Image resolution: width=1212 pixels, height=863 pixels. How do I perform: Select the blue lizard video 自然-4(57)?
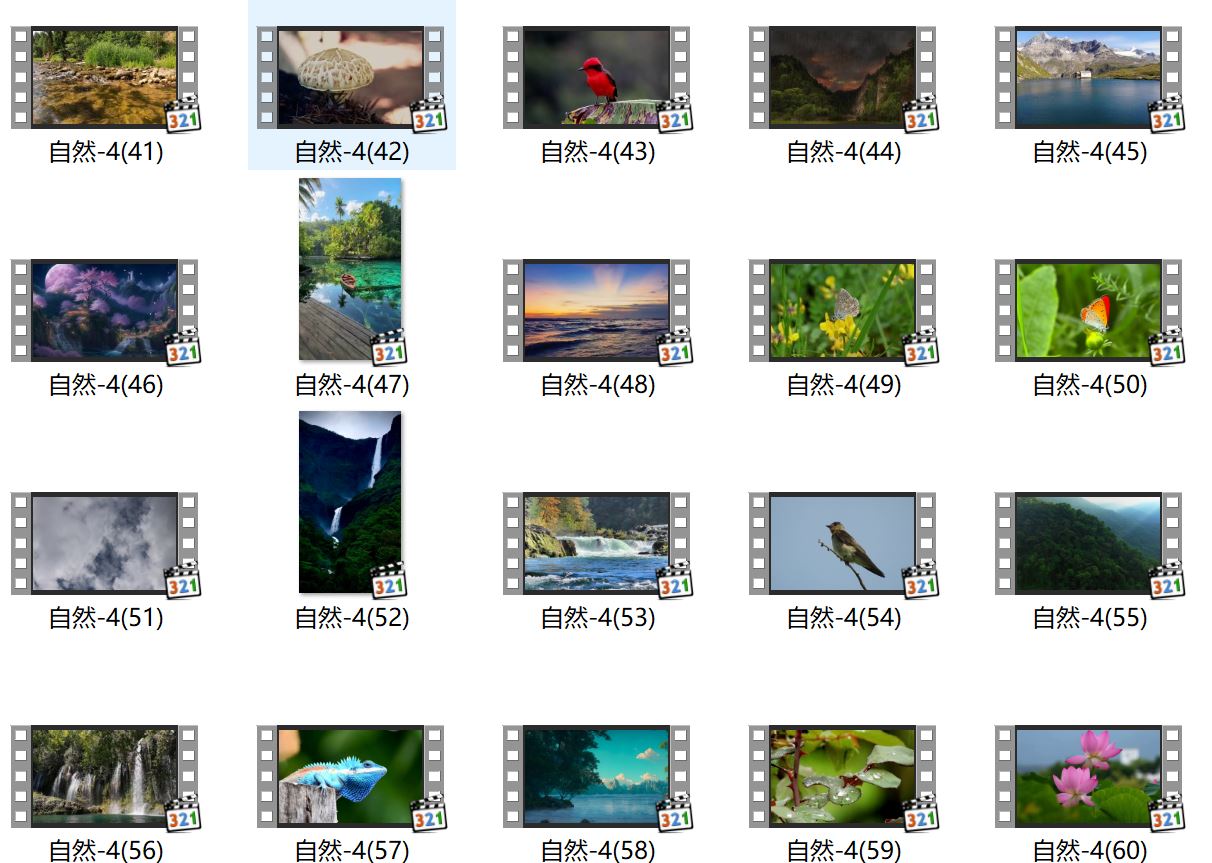(x=350, y=777)
